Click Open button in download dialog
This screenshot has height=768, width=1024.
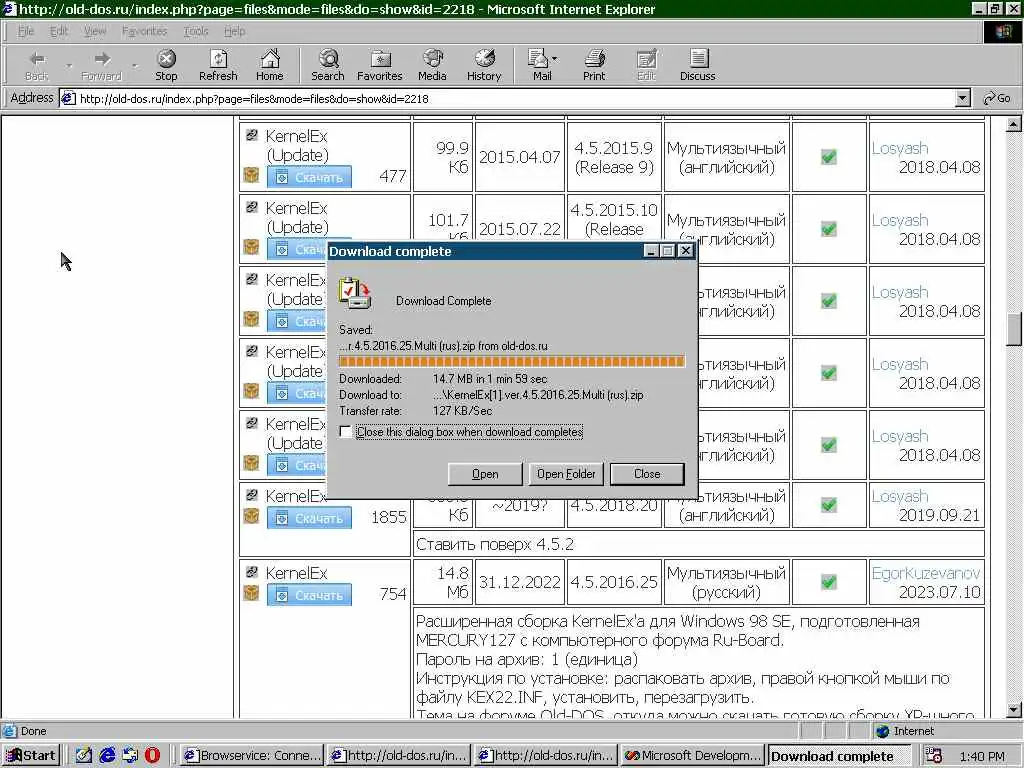[485, 473]
